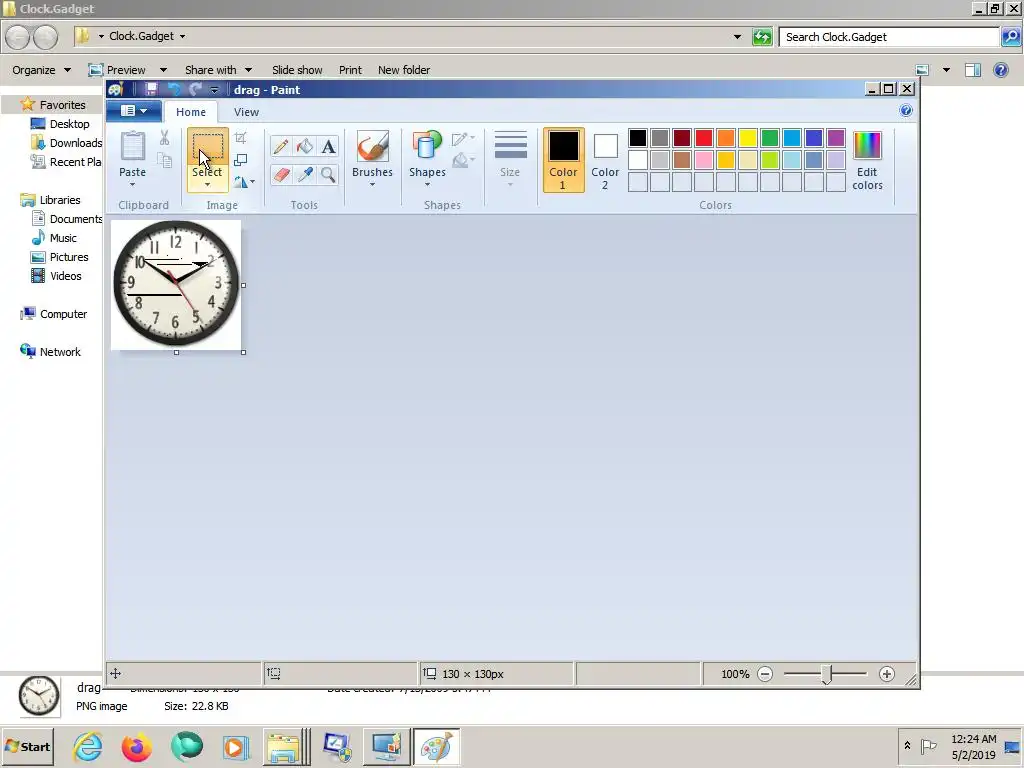
Task: Click New folder in Explorer toolbar
Action: pos(404,70)
